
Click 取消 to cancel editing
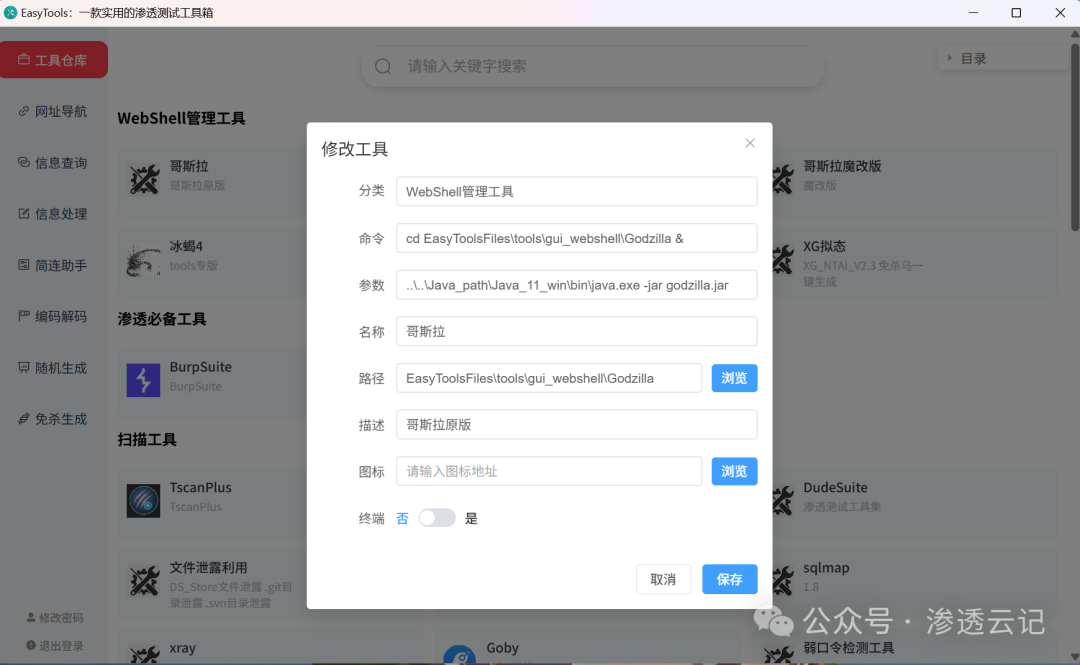coord(663,580)
